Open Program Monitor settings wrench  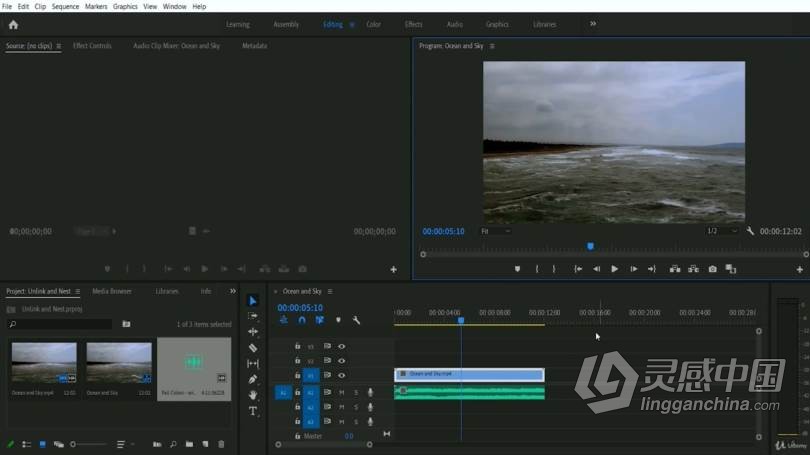point(750,231)
